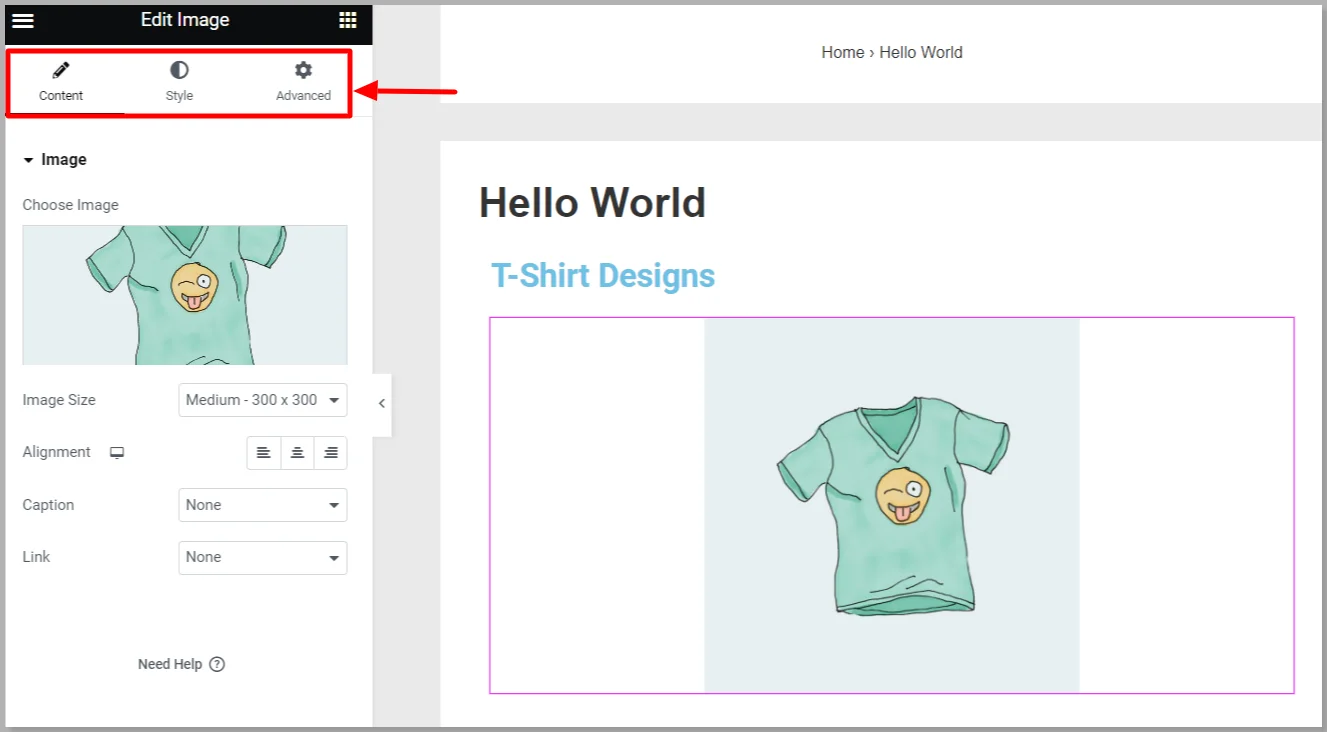The image size is (1327, 732).
Task: Click the Alignment label
Action: [57, 452]
